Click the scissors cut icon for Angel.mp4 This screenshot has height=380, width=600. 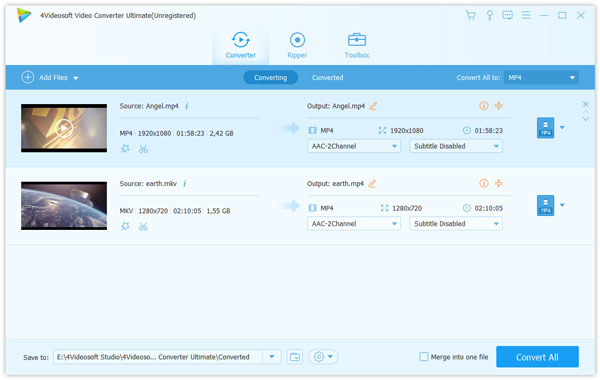tap(143, 149)
